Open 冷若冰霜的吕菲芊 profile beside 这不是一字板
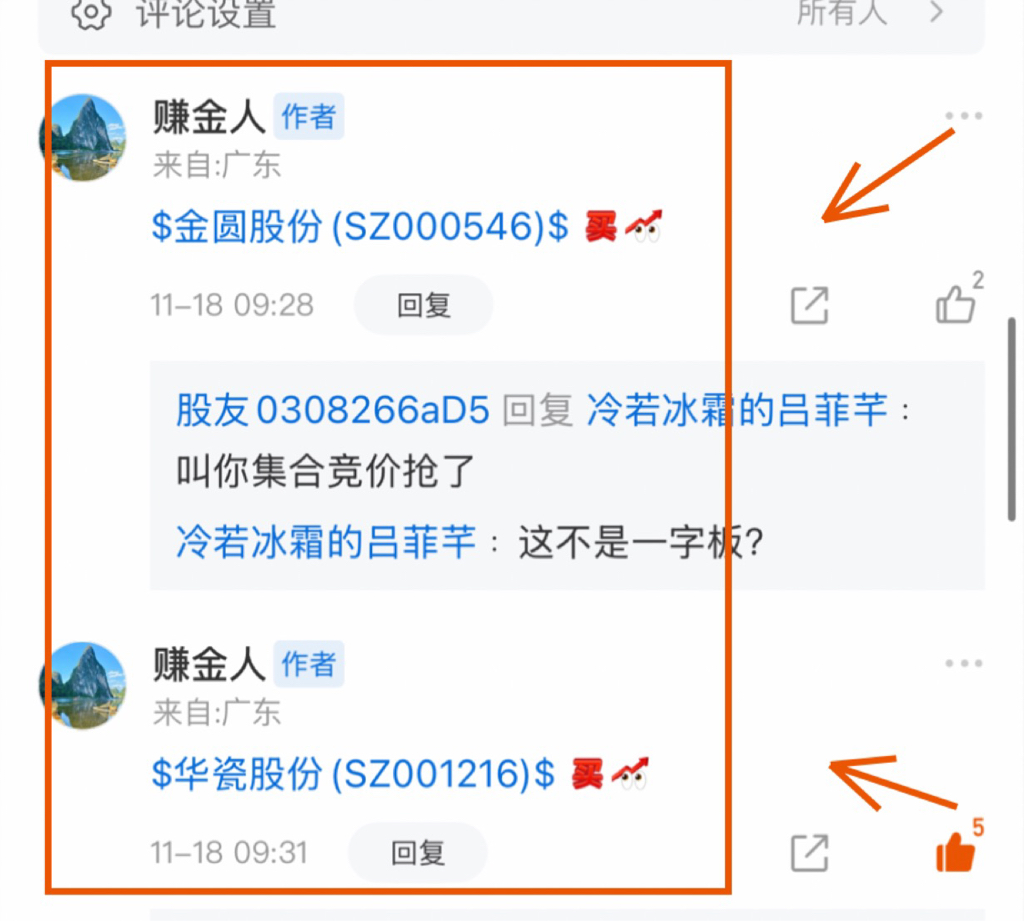Viewport: 1024px width, 921px height. [326, 542]
